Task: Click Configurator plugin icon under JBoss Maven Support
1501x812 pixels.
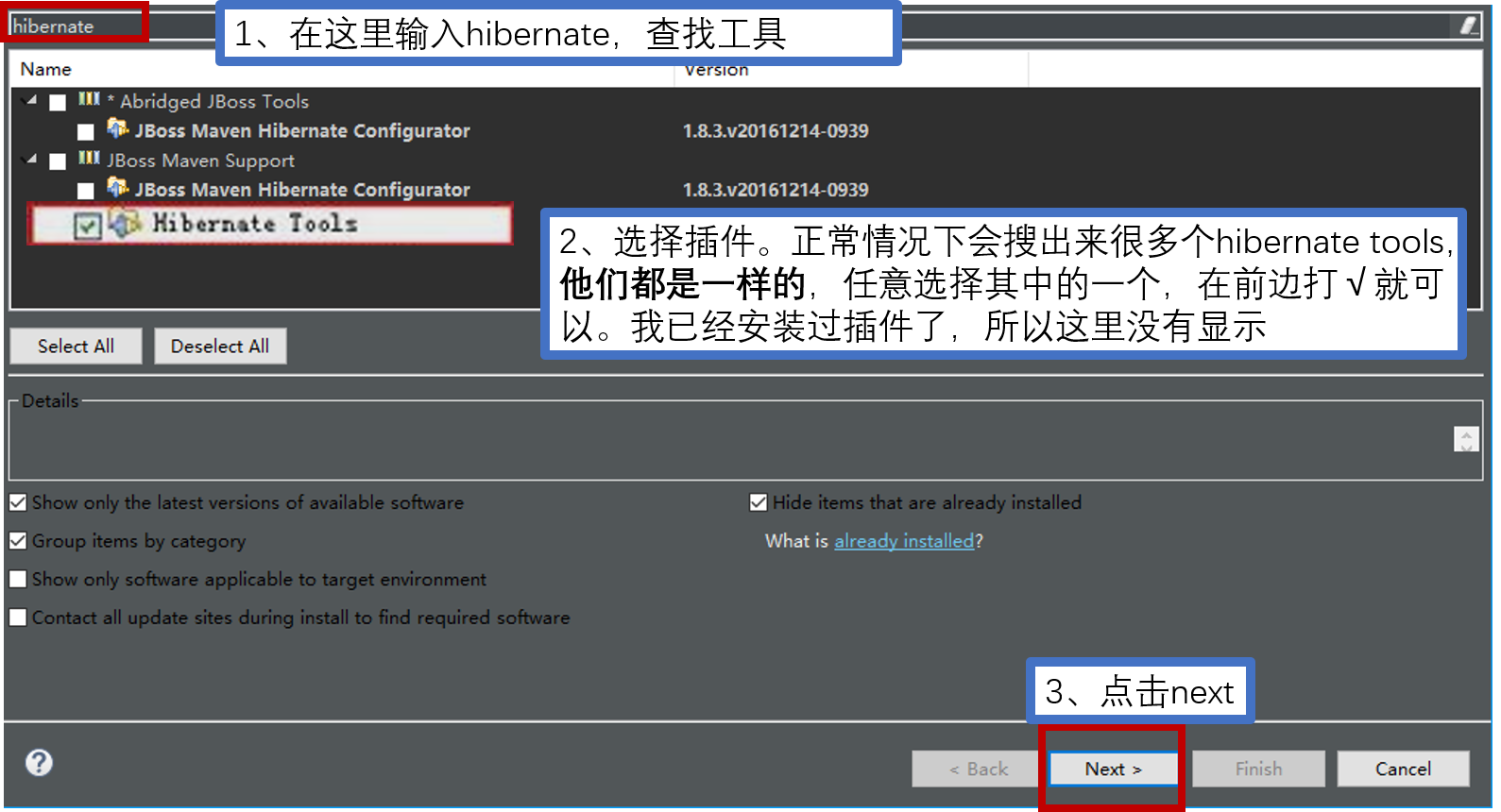Action: (x=118, y=187)
